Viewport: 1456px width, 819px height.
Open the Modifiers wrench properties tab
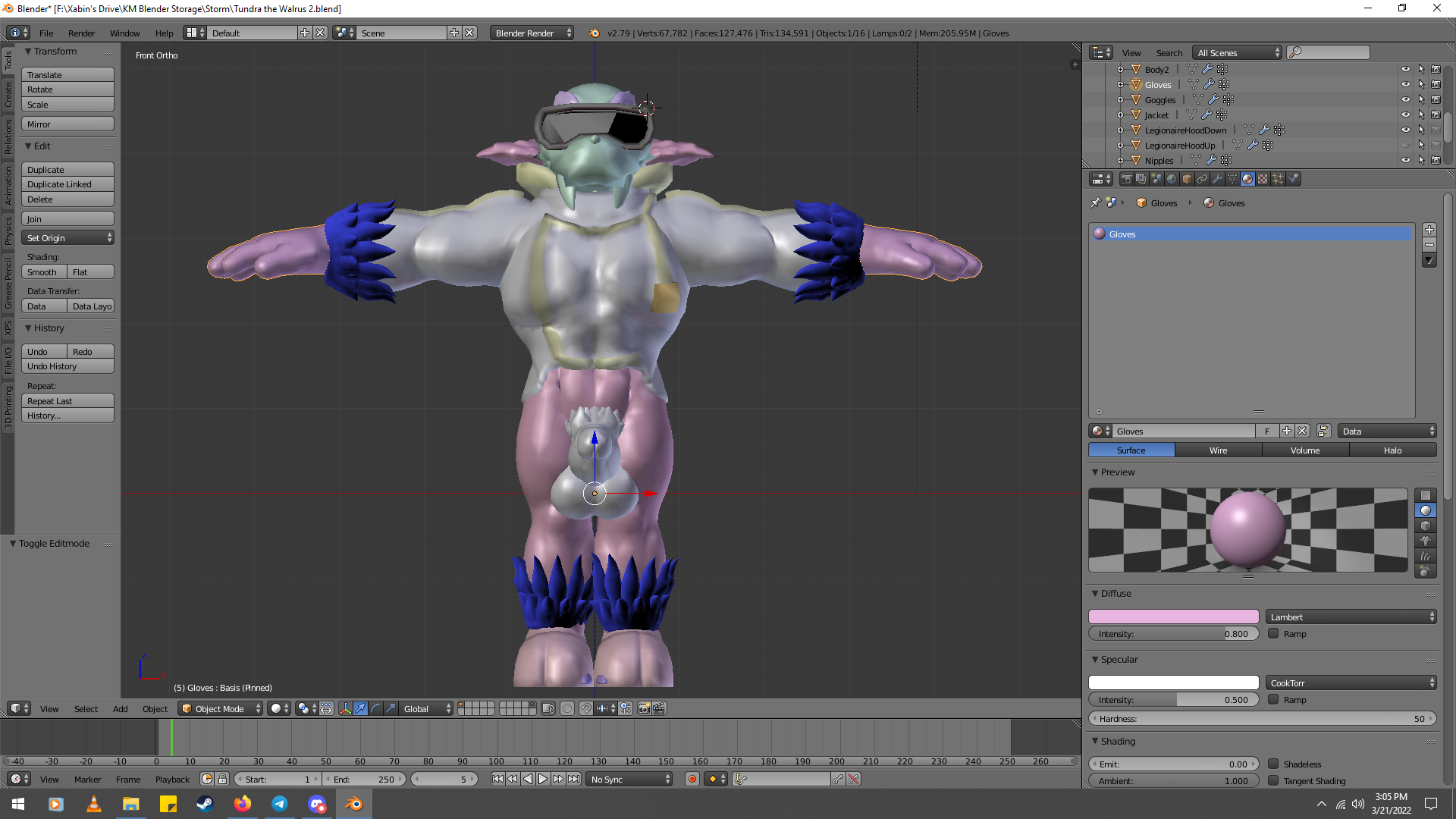(1217, 179)
